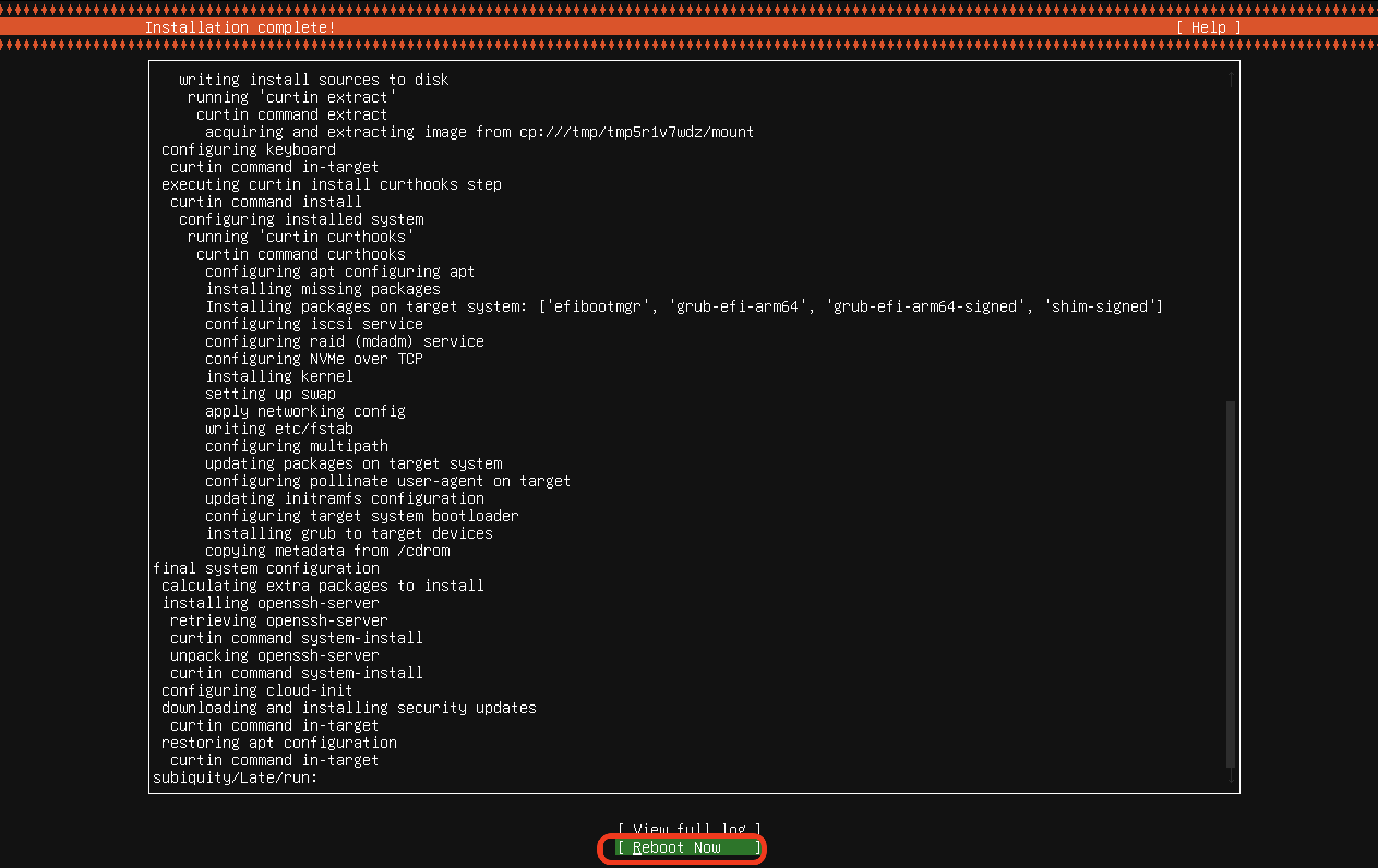
Task: Select the 'restoring apt configuration' log line
Action: pos(279,743)
